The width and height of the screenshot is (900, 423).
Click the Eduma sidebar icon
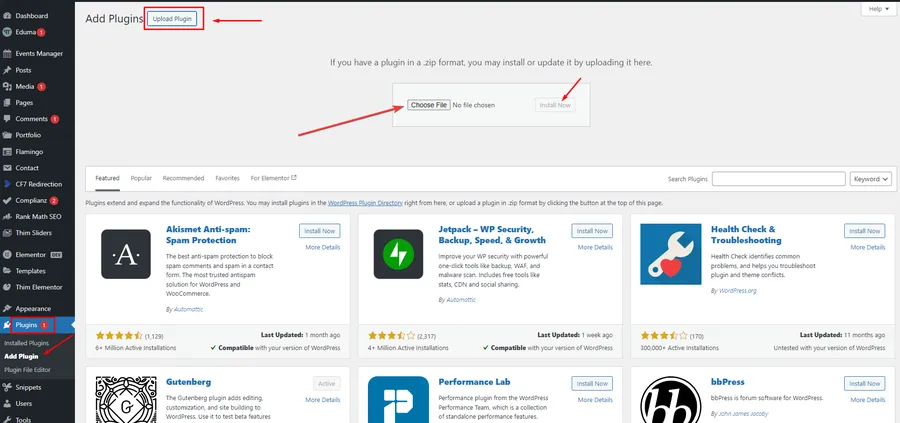(x=7, y=32)
